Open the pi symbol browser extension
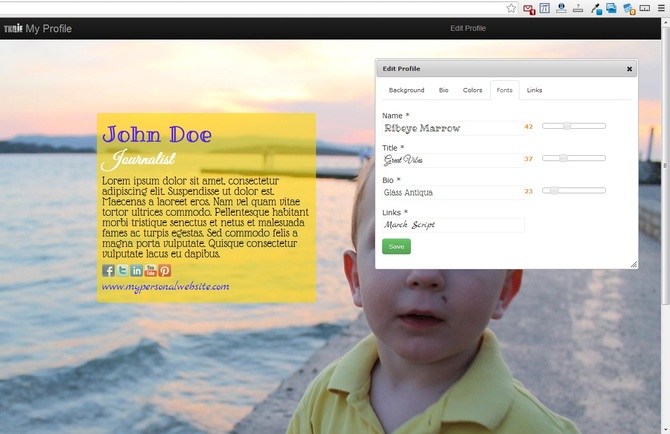The image size is (670, 434). click(544, 8)
